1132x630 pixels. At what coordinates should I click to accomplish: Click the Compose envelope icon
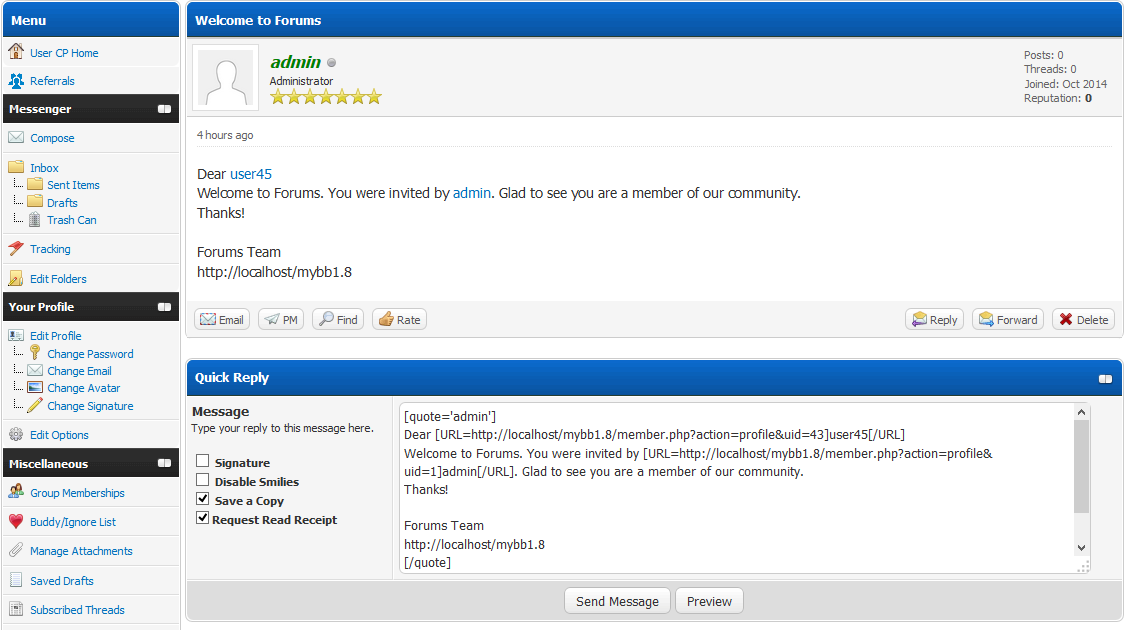(x=16, y=138)
